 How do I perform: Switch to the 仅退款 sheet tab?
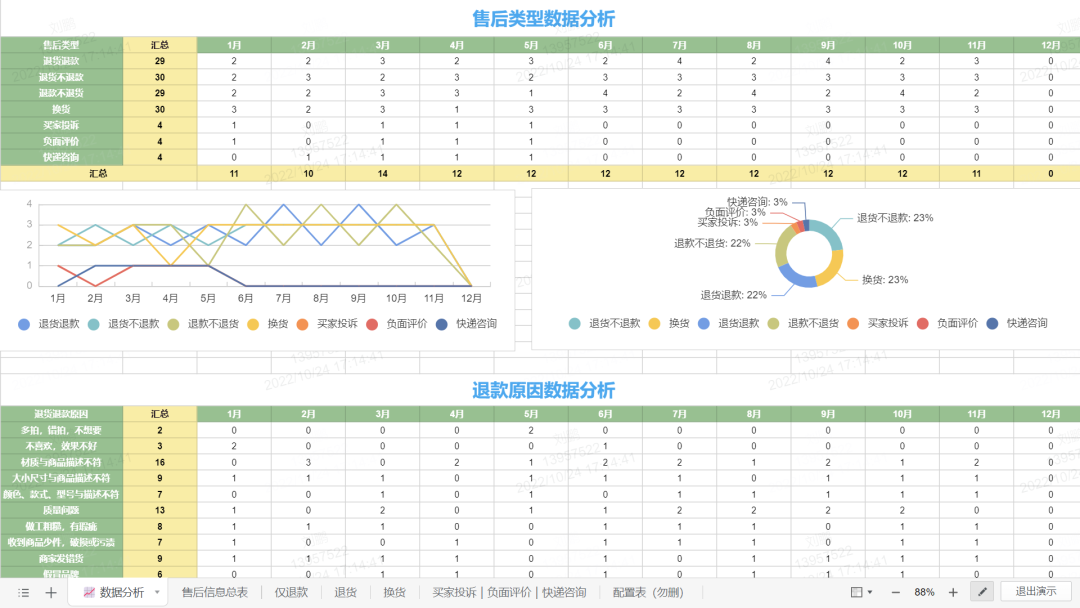[291, 592]
